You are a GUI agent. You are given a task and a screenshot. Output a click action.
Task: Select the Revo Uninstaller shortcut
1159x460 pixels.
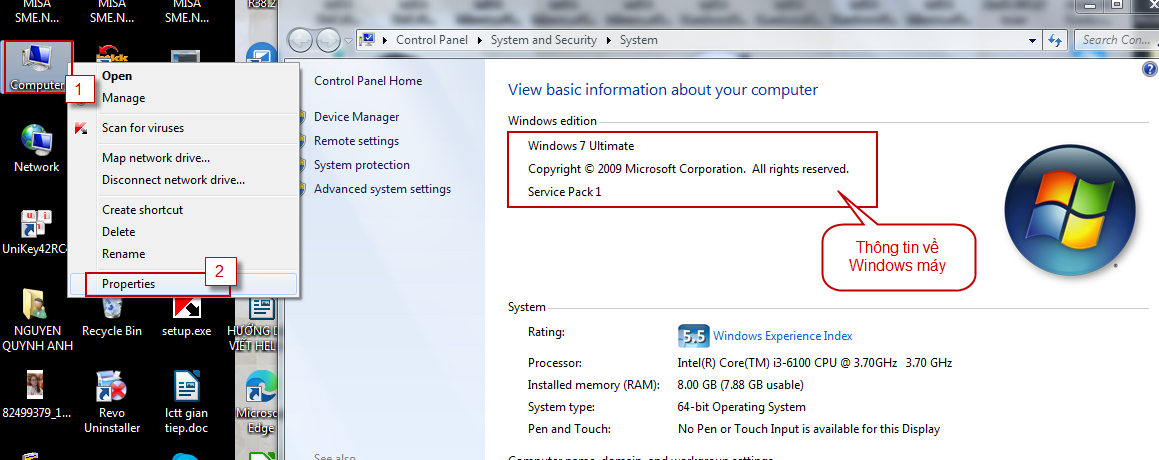(x=112, y=402)
